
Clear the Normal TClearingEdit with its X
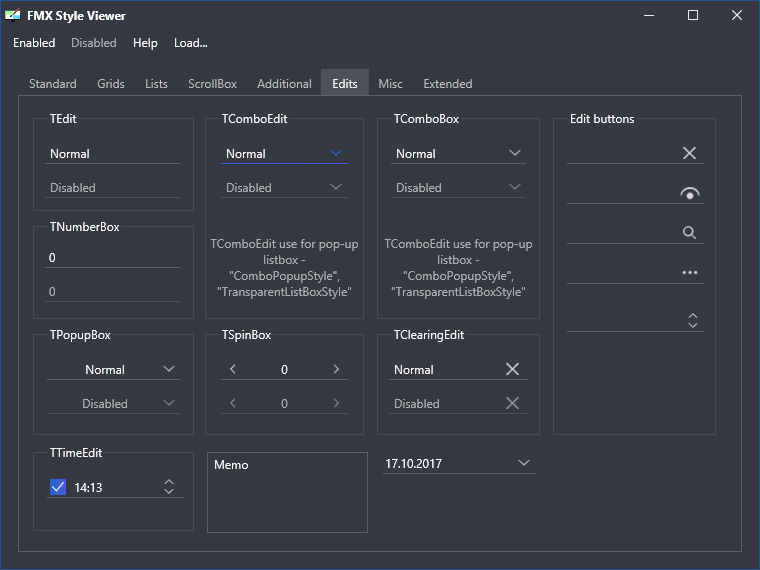coord(512,369)
